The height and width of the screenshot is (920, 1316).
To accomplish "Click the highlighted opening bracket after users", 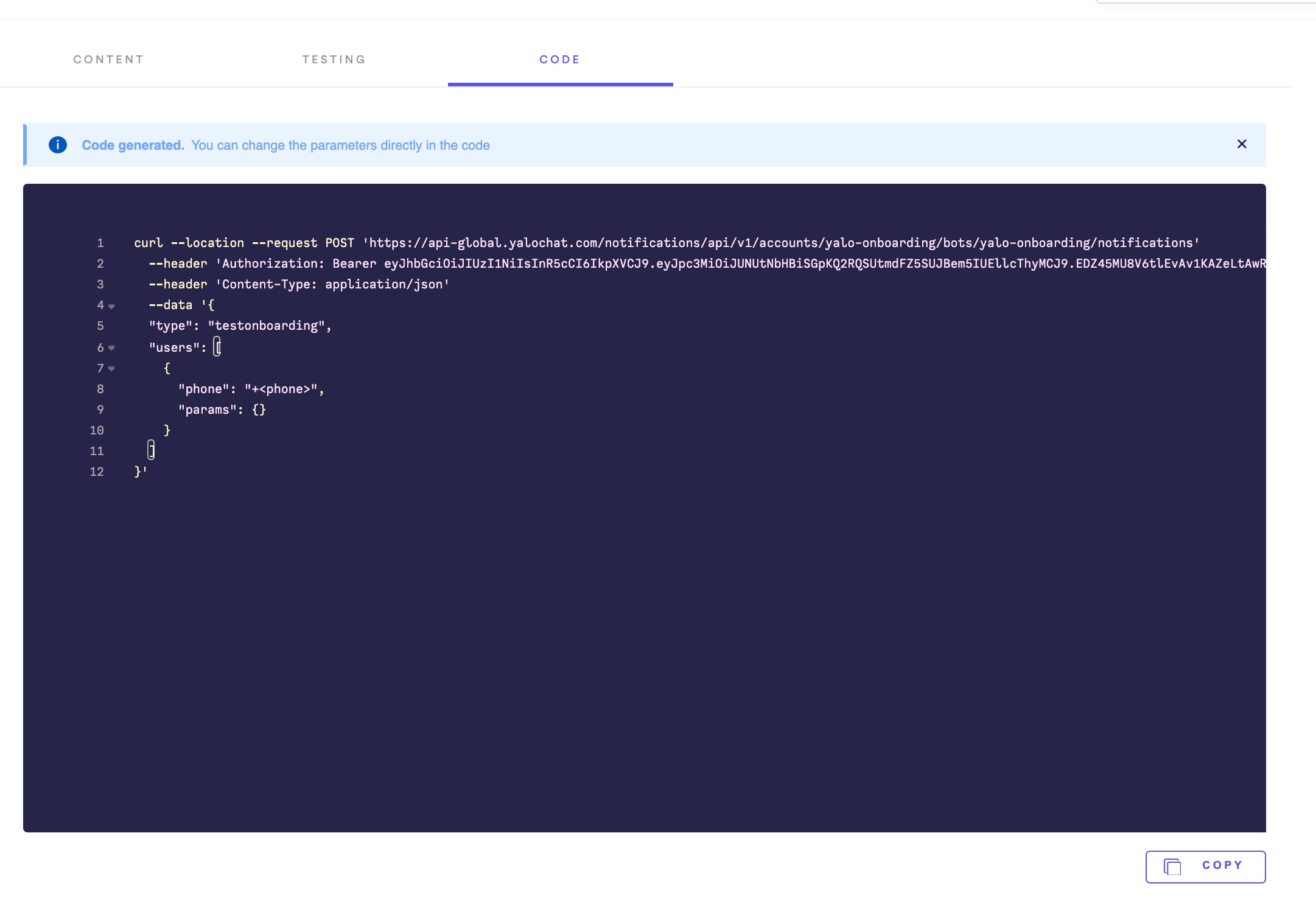I will point(217,347).
